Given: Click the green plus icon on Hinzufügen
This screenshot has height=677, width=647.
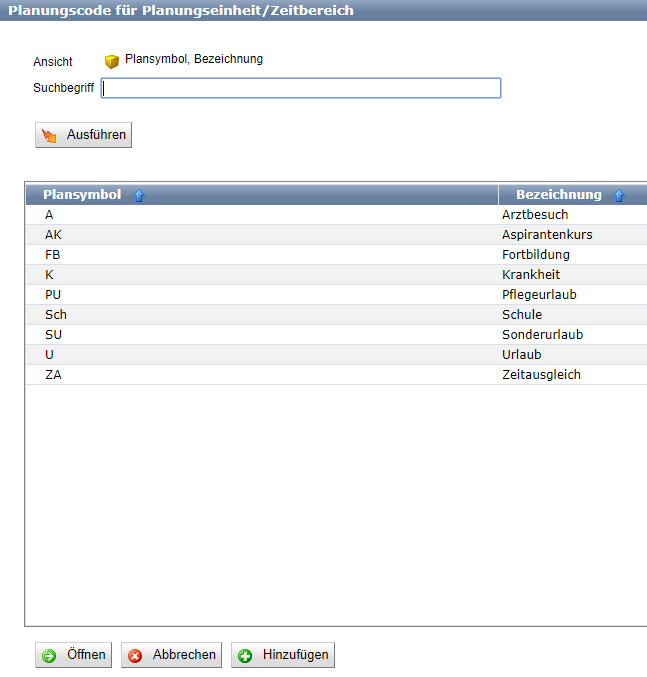Looking at the screenshot, I should 245,656.
